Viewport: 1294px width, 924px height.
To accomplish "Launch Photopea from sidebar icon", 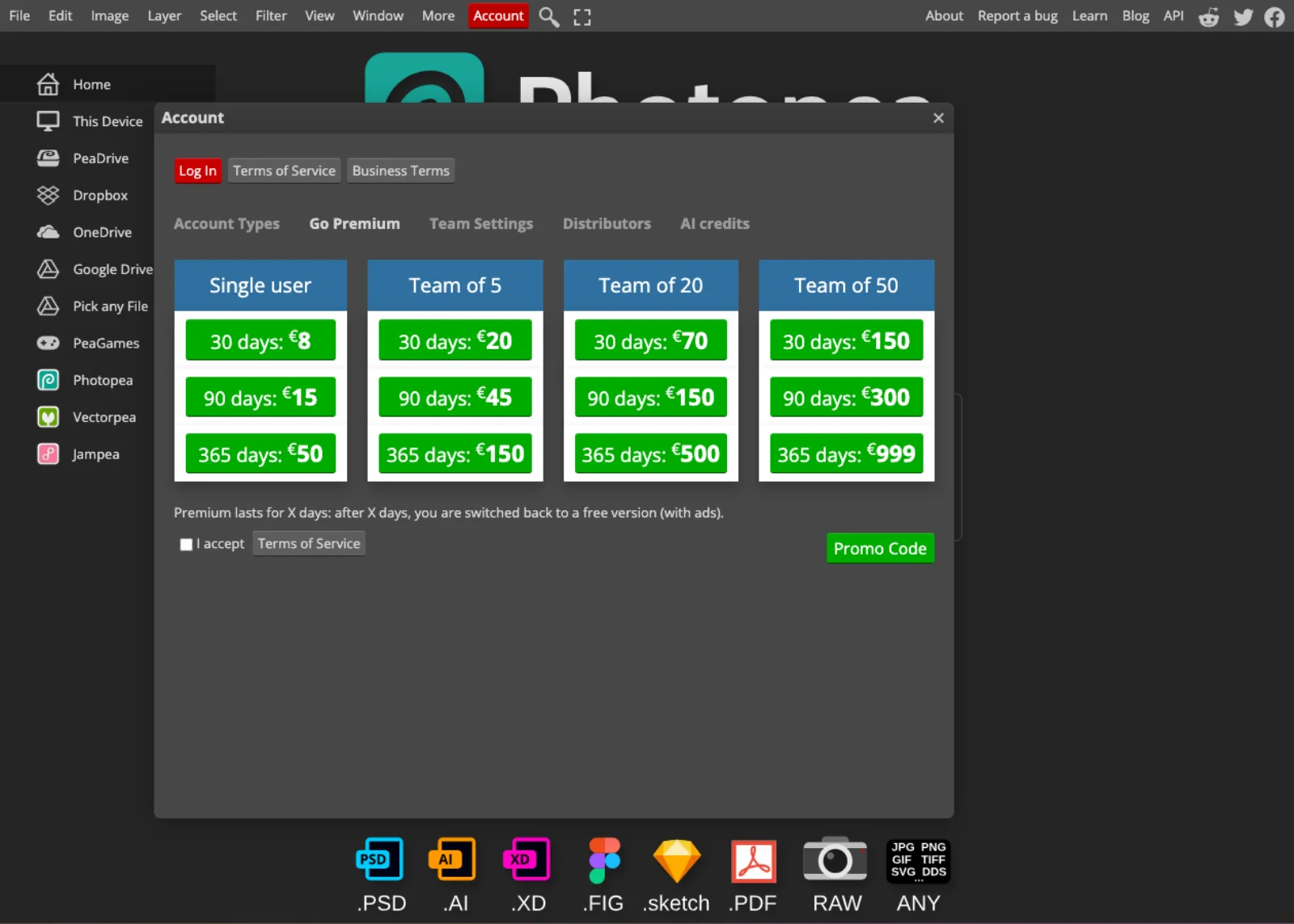I will tap(49, 380).
